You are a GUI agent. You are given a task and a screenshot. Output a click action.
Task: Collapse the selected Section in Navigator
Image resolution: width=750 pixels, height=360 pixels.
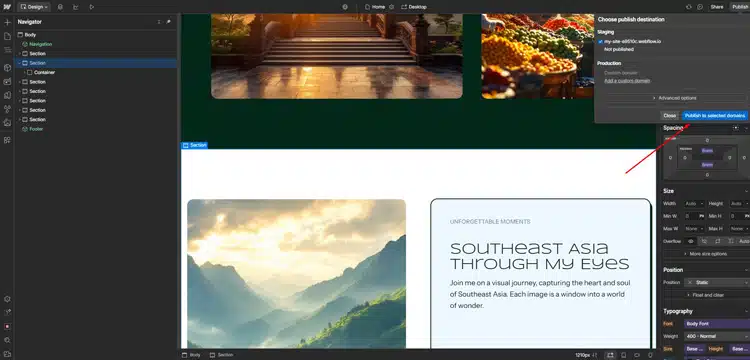click(x=20, y=63)
